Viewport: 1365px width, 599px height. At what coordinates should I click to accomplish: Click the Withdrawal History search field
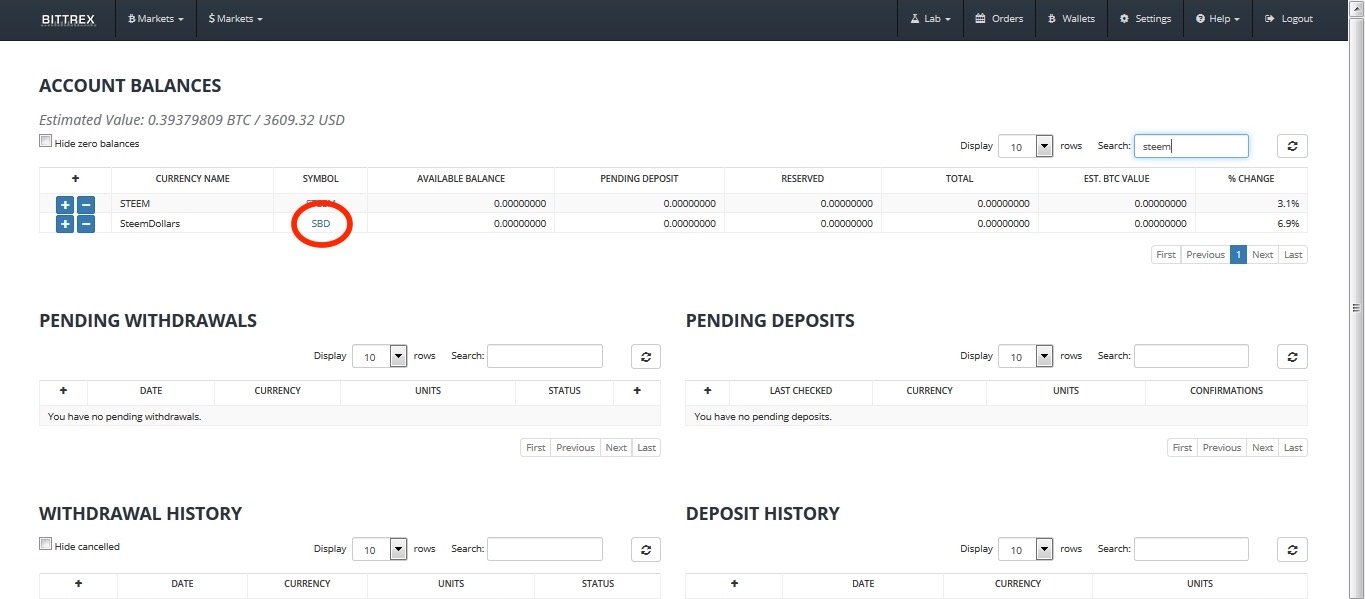[545, 549]
